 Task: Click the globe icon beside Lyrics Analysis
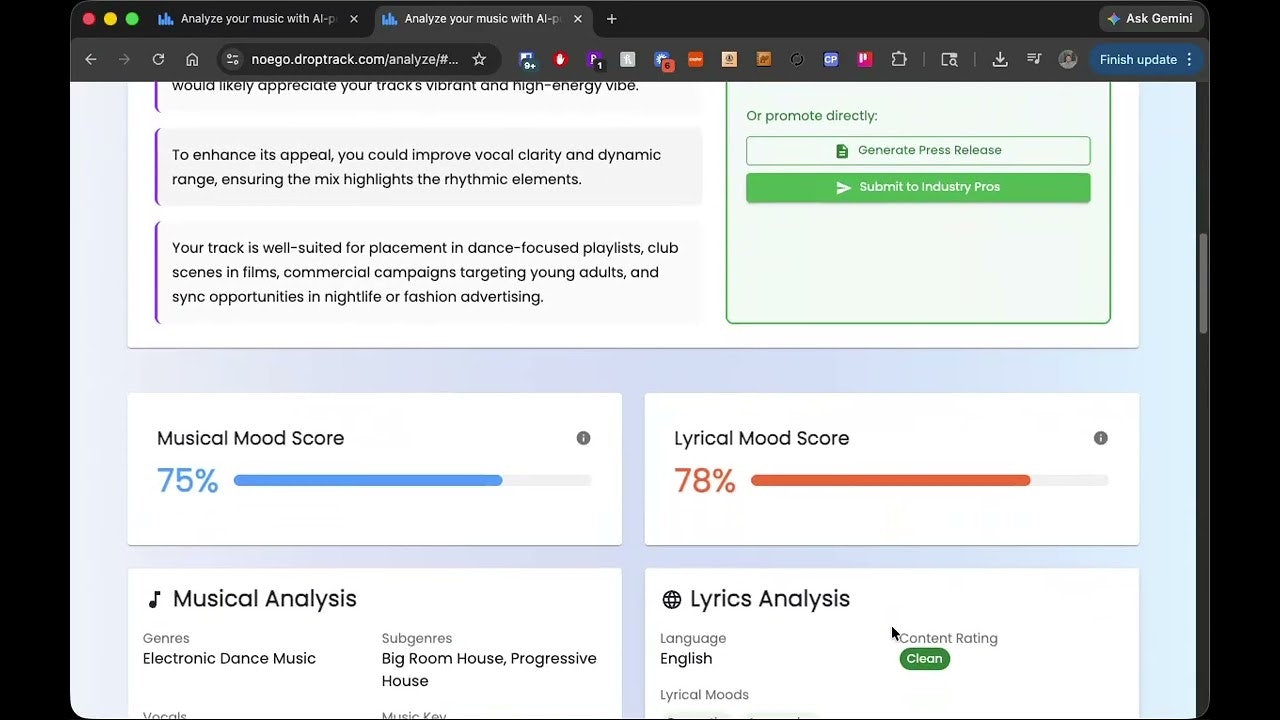670,599
